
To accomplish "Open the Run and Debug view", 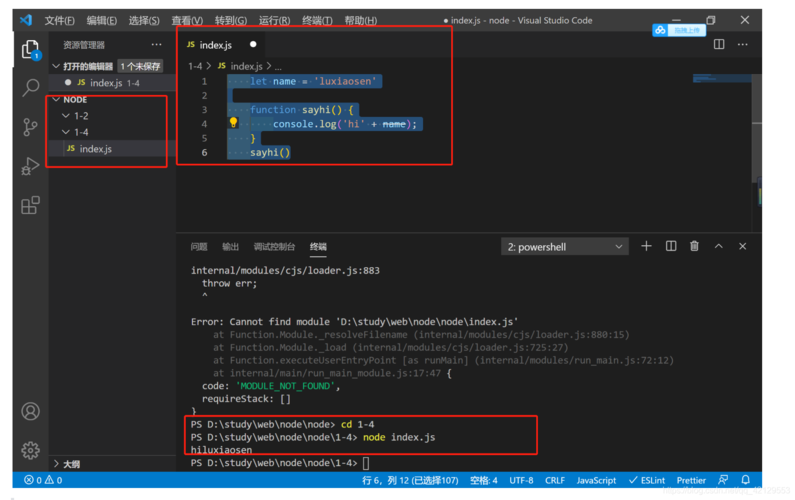I will 30,166.
